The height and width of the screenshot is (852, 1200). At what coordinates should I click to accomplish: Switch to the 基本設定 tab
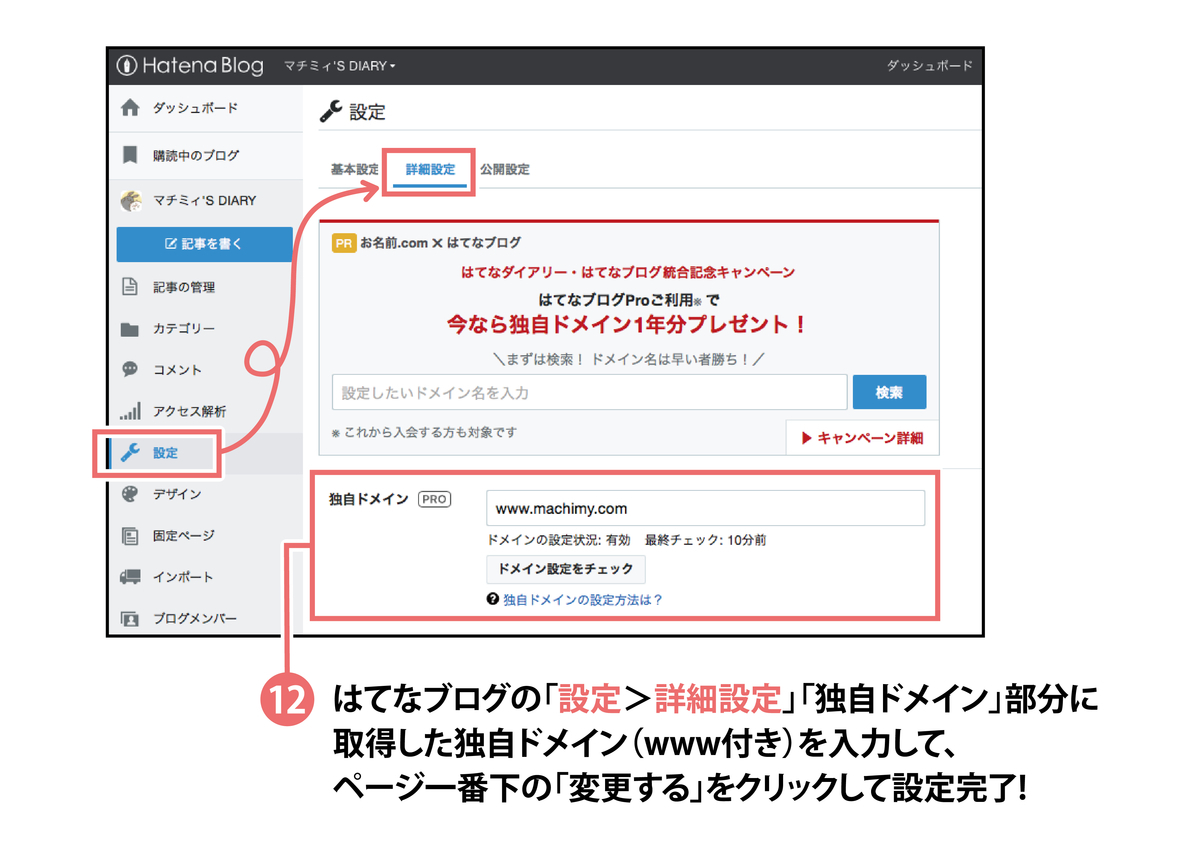point(354,169)
